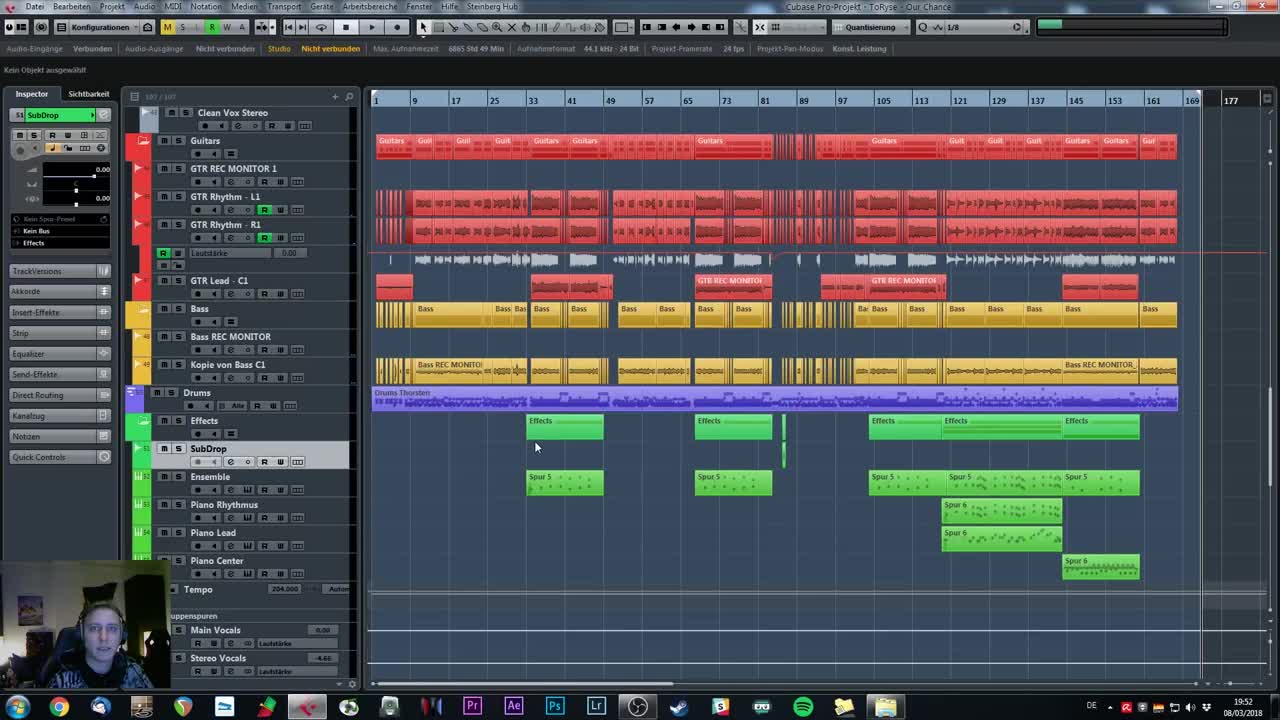Open the Transport menu
The width and height of the screenshot is (1280, 720).
tap(284, 6)
